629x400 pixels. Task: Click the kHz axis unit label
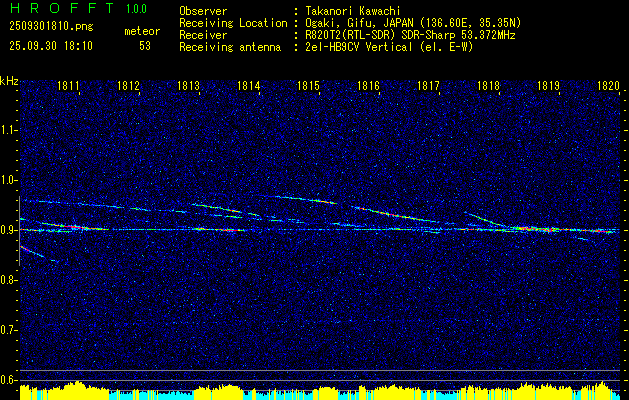click(9, 81)
